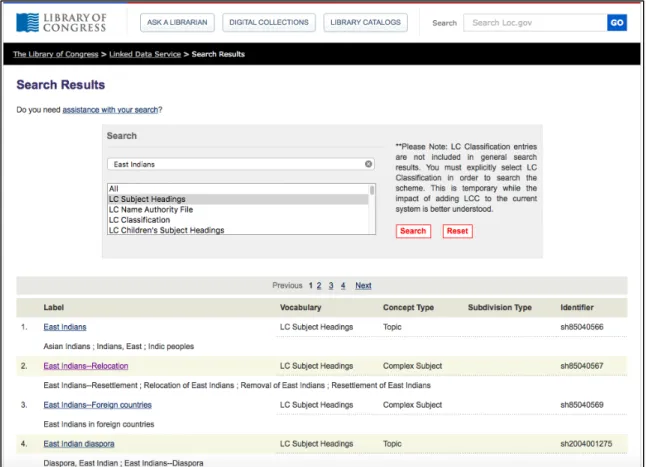Click the East Indians query text field
The image size is (646, 467).
pos(241,164)
